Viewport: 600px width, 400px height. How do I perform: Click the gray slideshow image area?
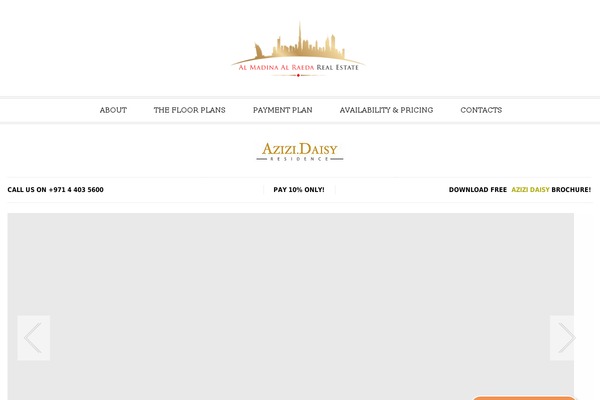tap(290, 306)
